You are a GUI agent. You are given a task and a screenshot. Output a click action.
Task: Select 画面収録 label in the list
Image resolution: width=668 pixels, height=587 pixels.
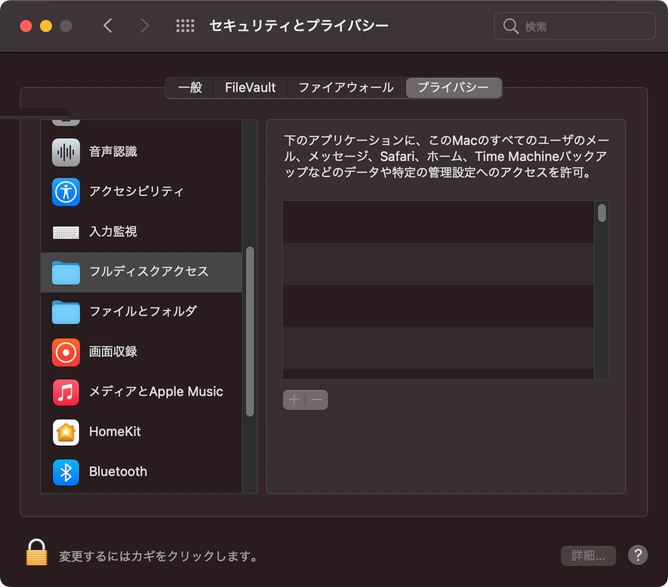point(113,352)
